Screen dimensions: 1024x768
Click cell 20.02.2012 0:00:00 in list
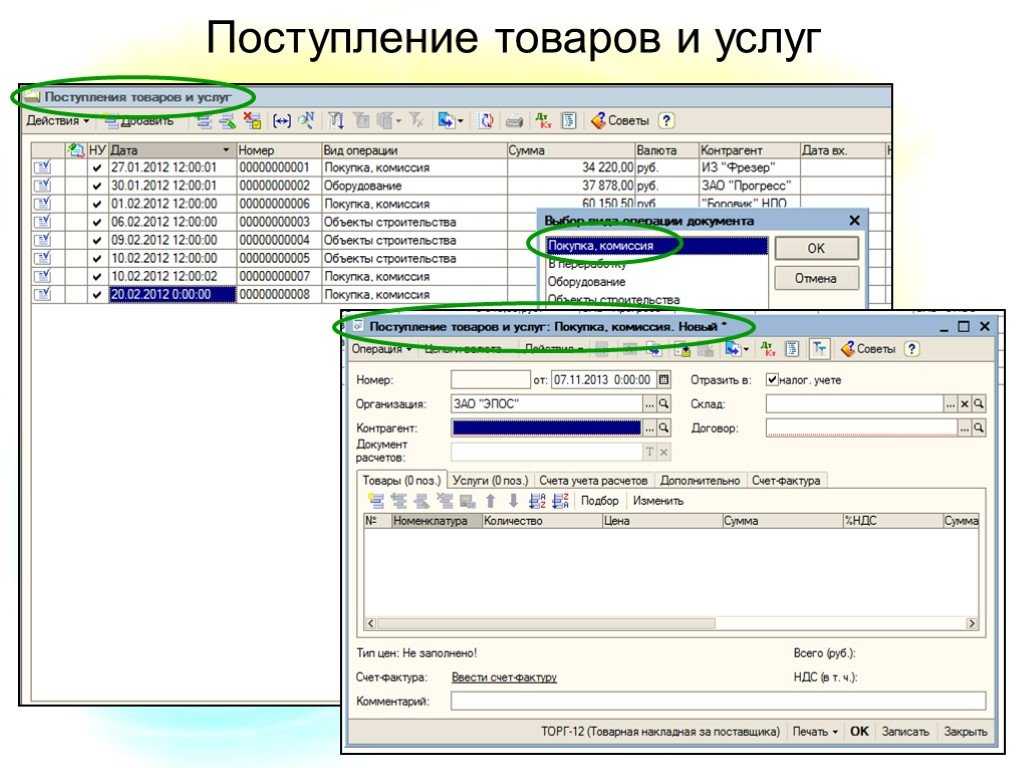point(172,295)
